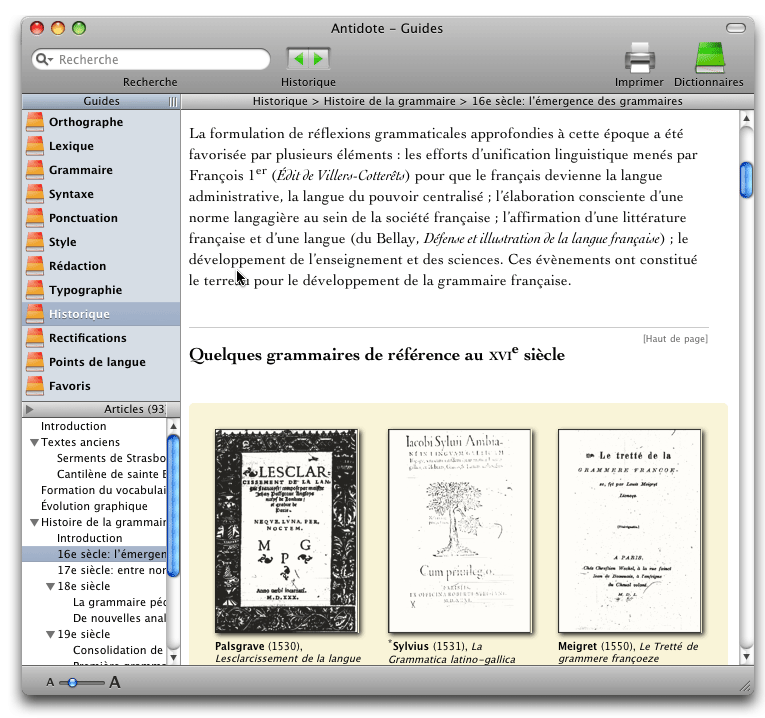Open Dictionnaires with the green book icon
Viewport: 765px width, 718px height.
point(710,58)
